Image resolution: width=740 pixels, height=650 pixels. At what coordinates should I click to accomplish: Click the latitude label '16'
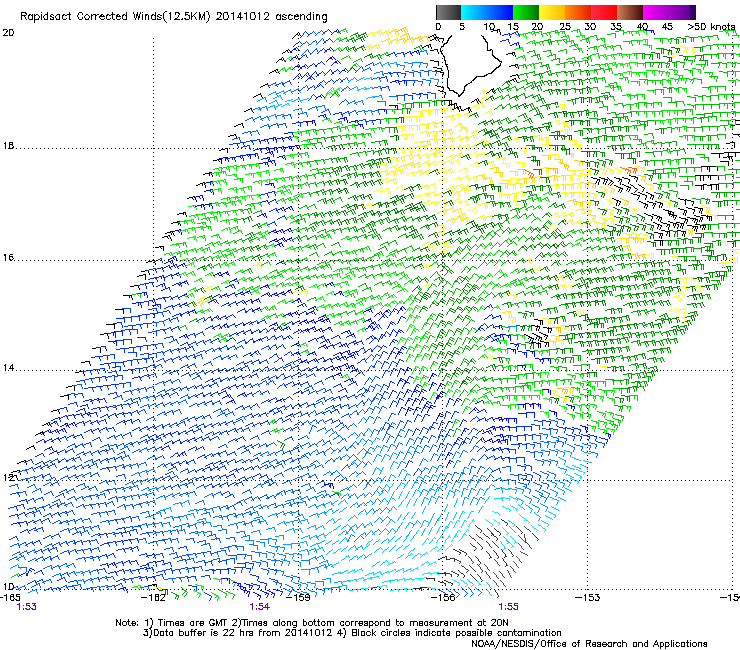[x=8, y=258]
